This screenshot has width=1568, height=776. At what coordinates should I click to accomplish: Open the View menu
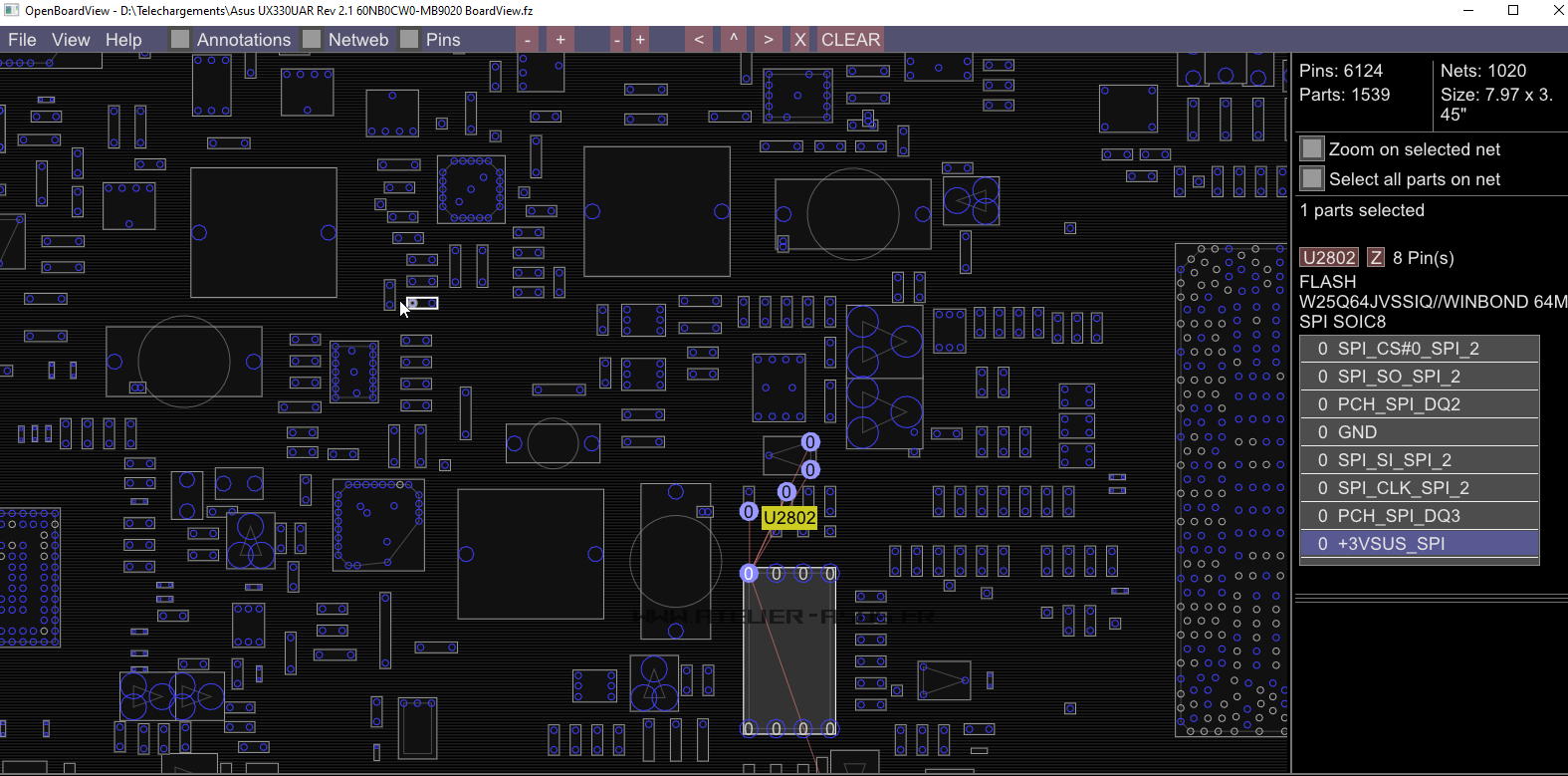[x=71, y=40]
